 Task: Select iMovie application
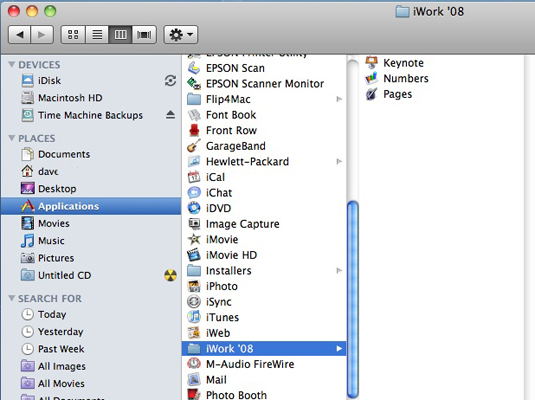point(264,240)
